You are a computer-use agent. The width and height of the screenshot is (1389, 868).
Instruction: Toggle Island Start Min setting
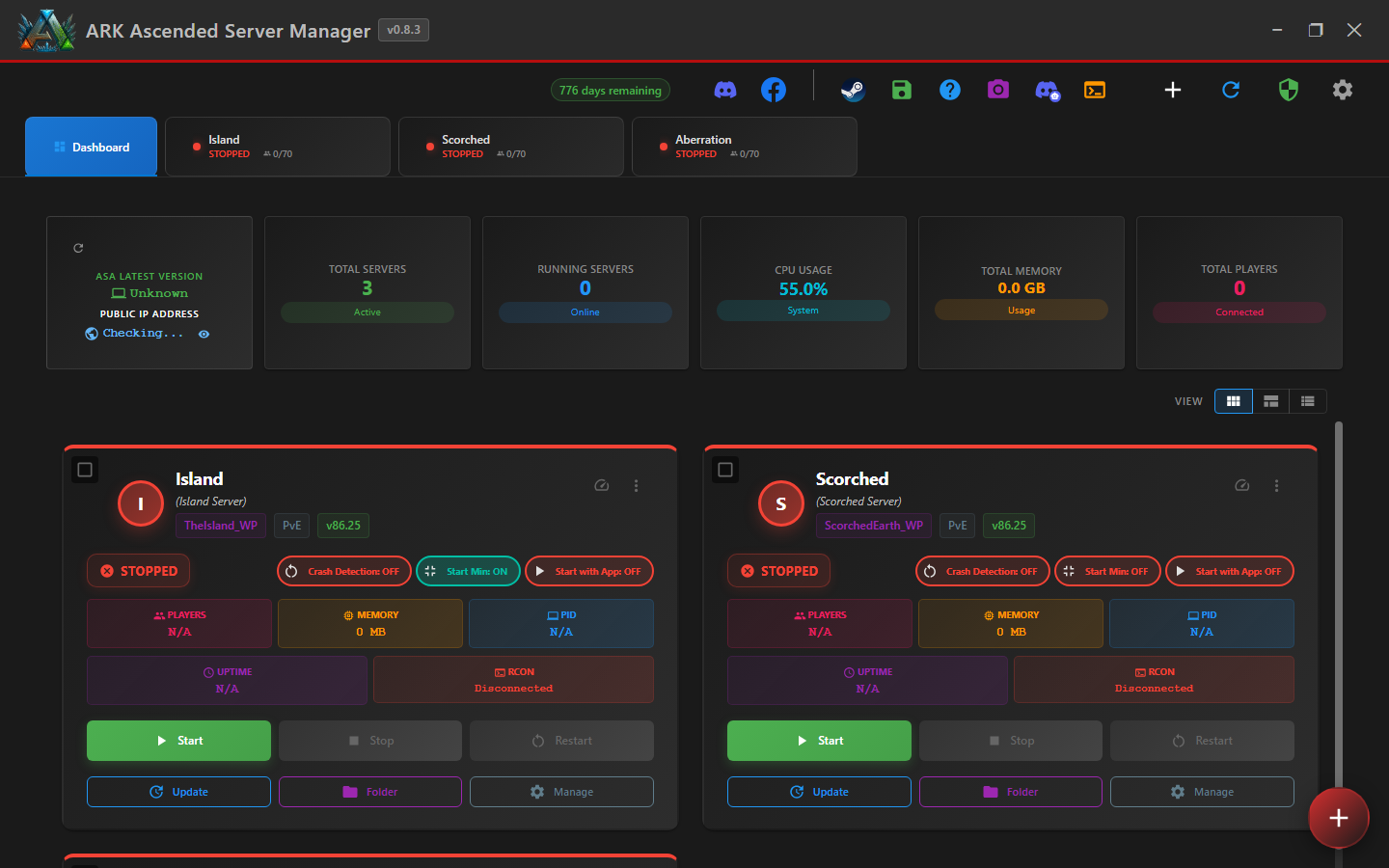468,571
